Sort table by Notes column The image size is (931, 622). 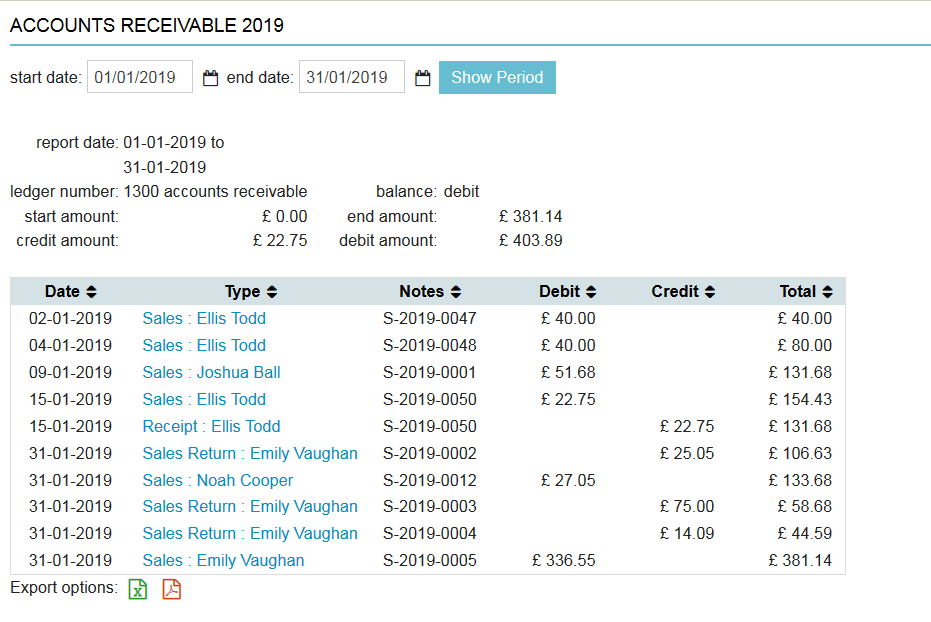coord(430,292)
